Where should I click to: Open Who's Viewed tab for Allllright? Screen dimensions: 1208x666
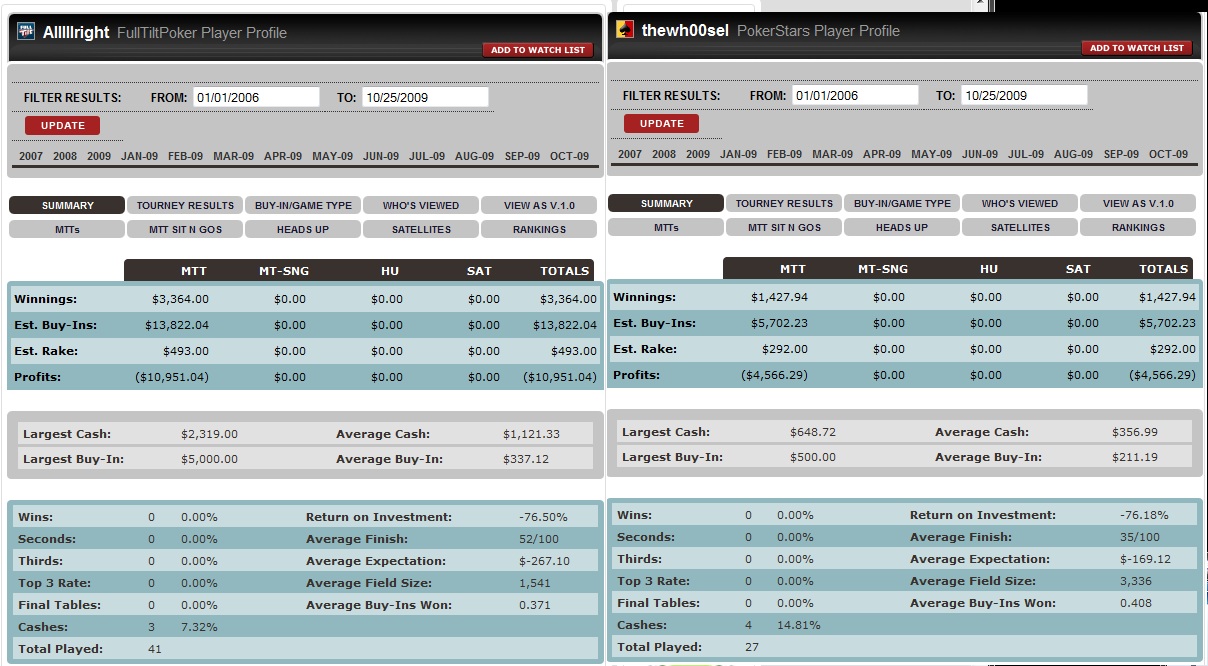[x=421, y=205]
